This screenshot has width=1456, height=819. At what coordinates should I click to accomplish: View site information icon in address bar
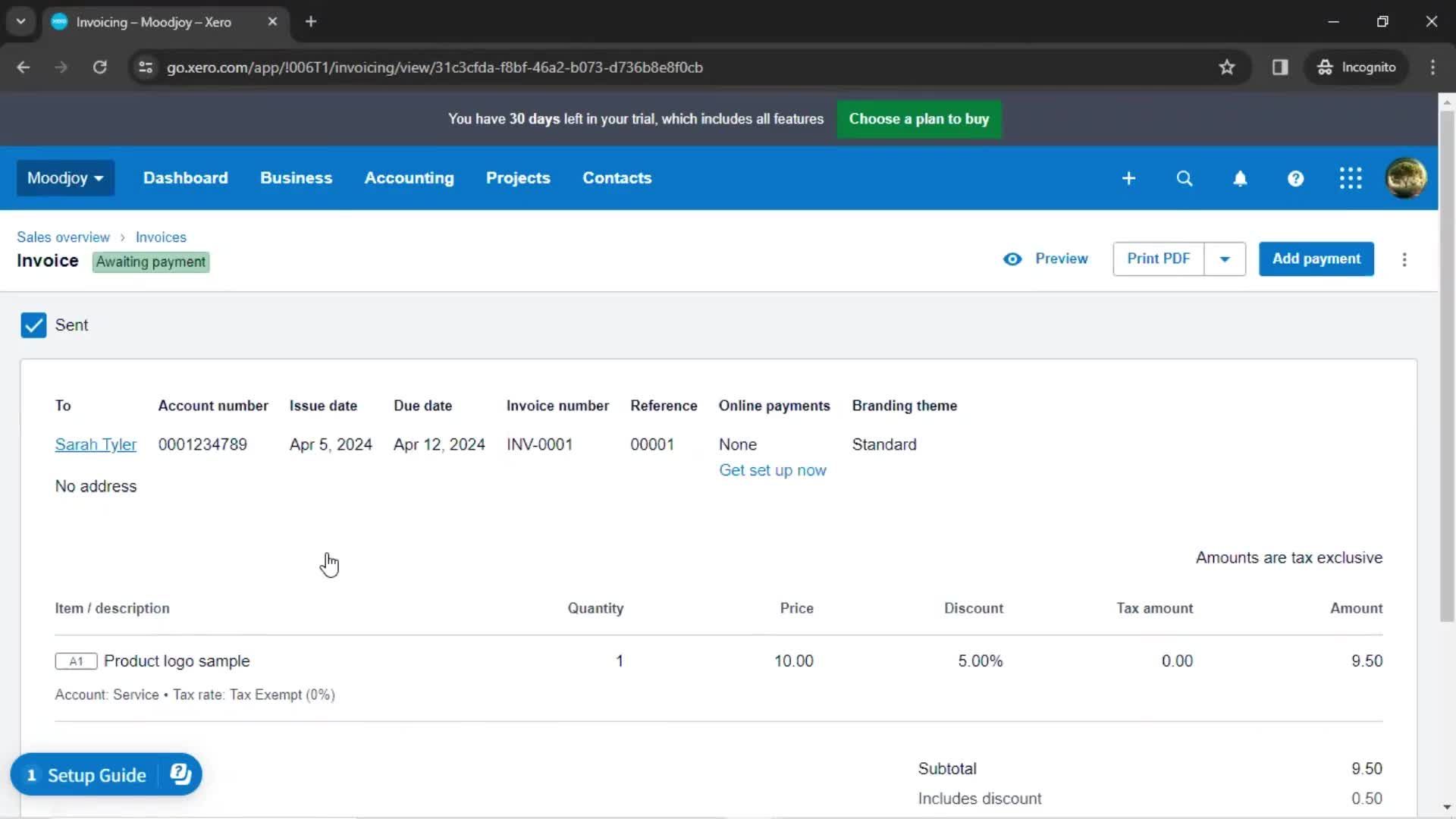click(x=146, y=67)
